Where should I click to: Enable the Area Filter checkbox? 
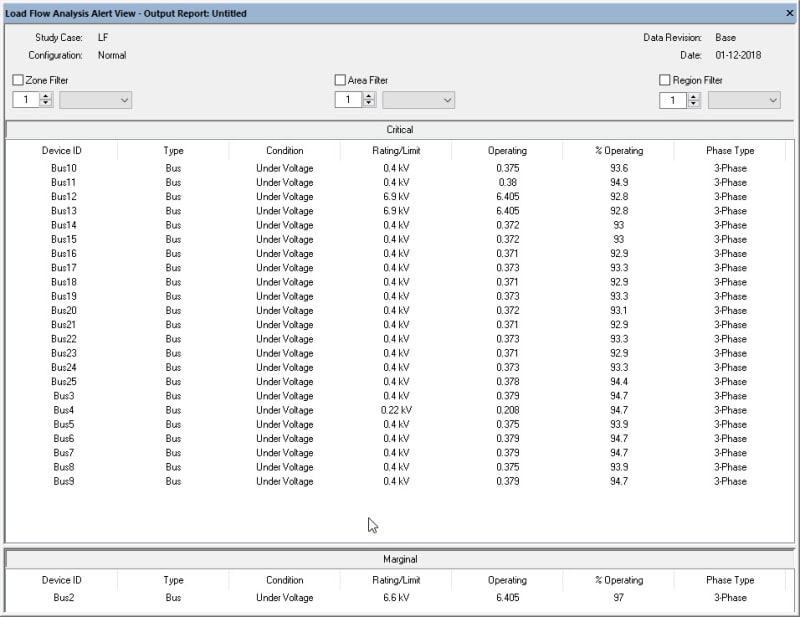tap(340, 80)
